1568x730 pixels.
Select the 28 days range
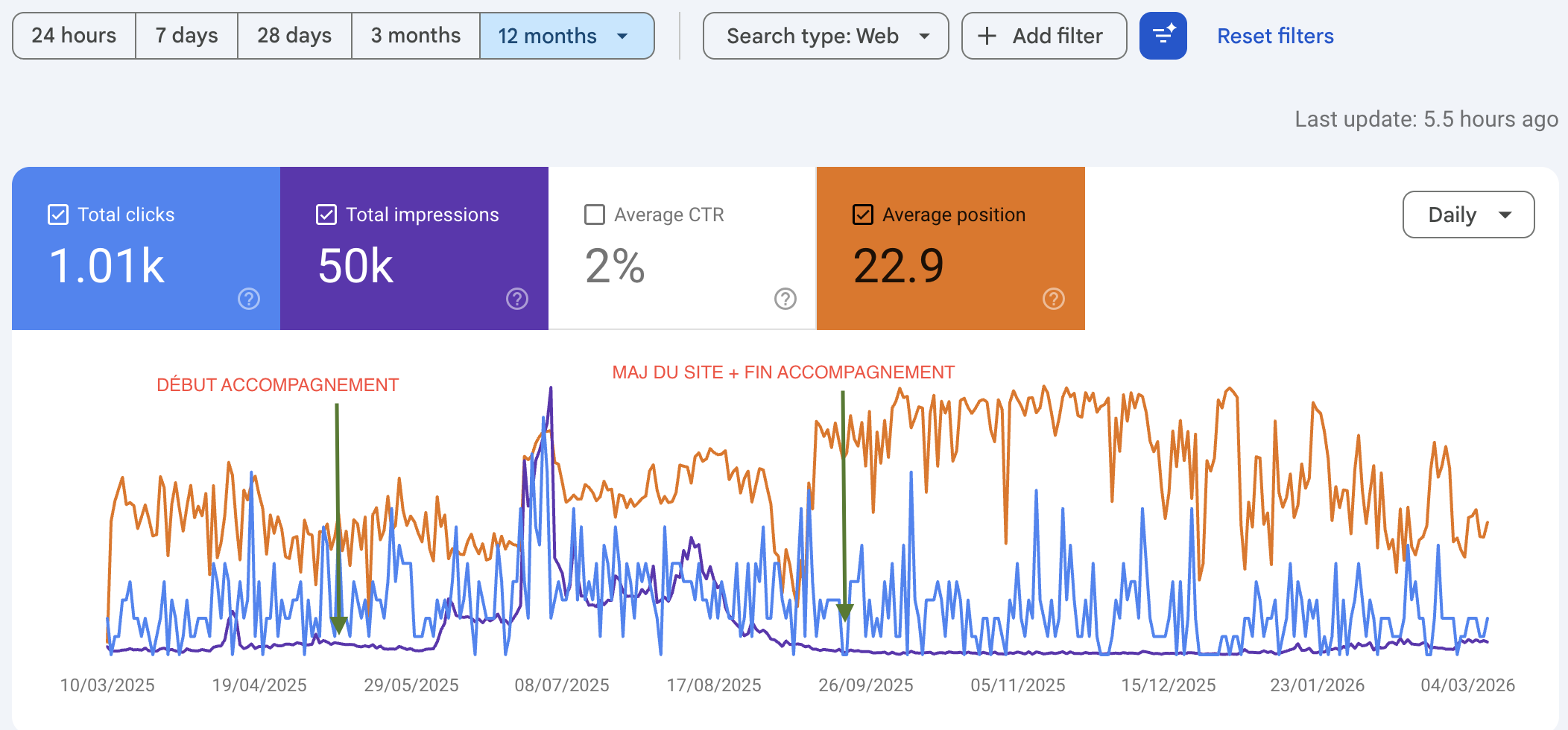point(294,36)
